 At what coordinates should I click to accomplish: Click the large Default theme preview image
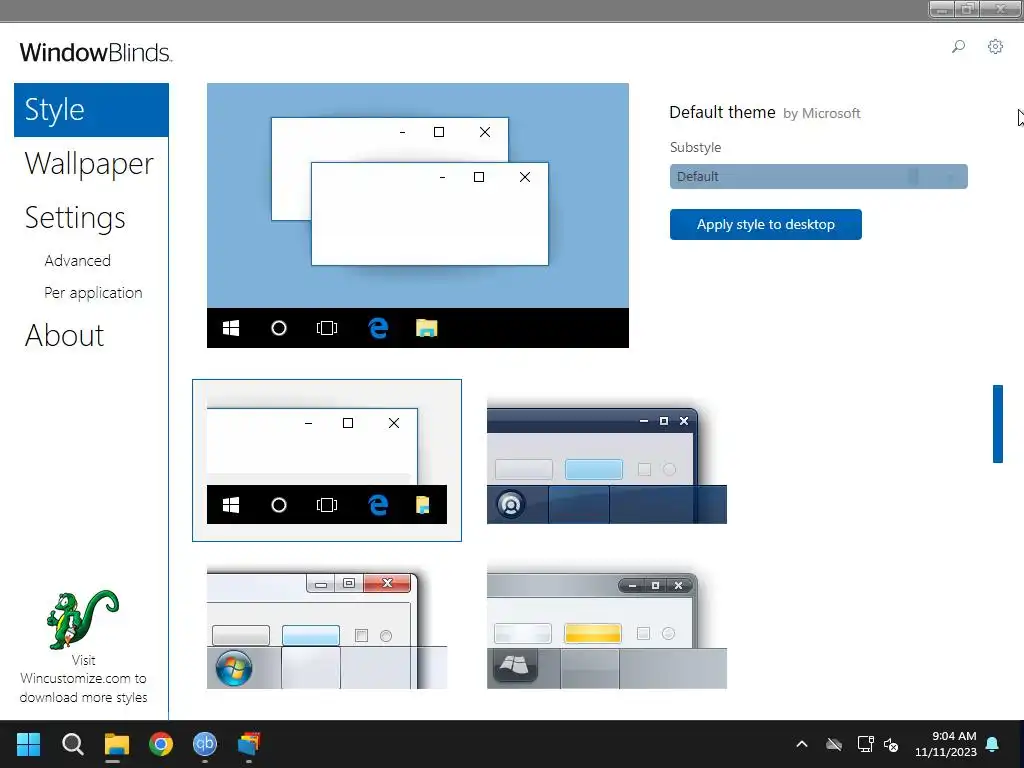pyautogui.click(x=418, y=216)
